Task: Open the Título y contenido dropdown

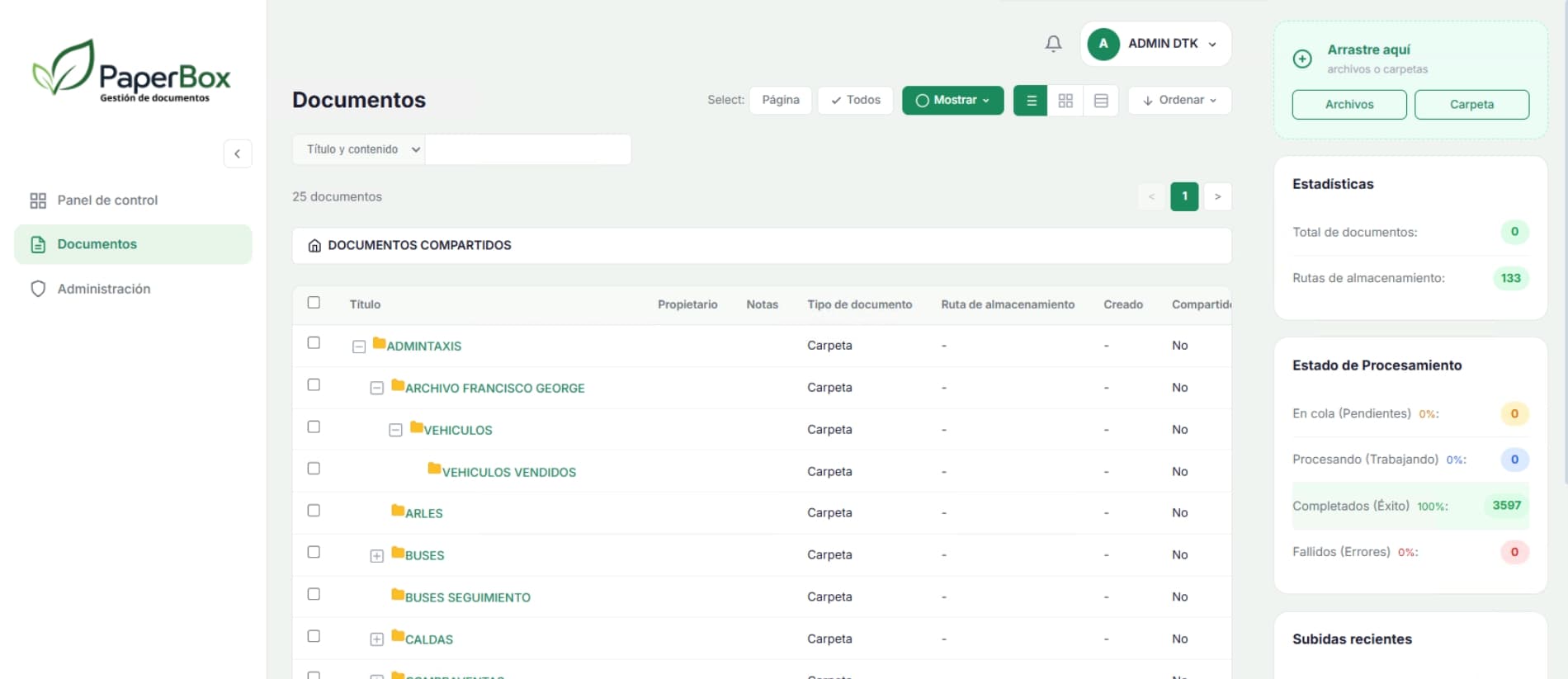Action: tap(359, 149)
